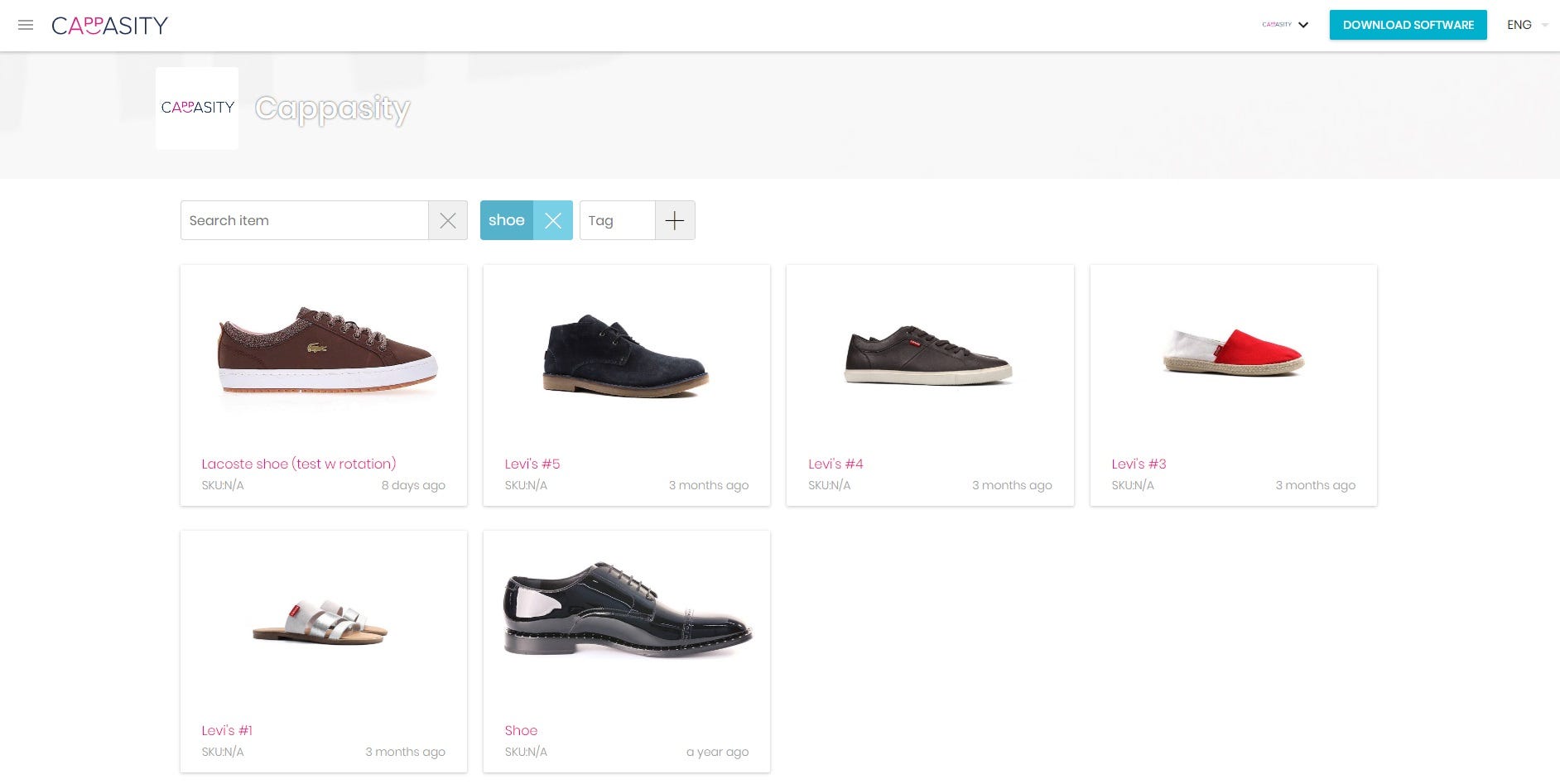
Task: Follow the Shoe title link
Action: point(521,730)
